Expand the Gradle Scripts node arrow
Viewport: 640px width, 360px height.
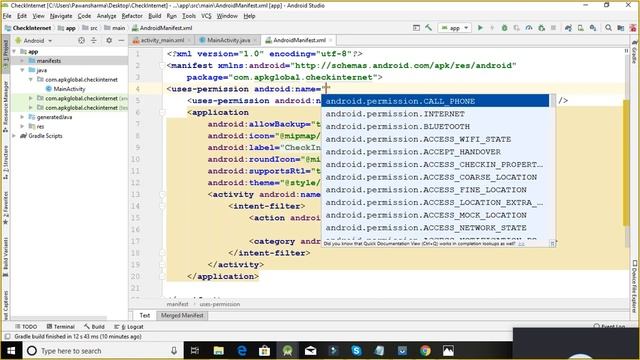pos(15,136)
